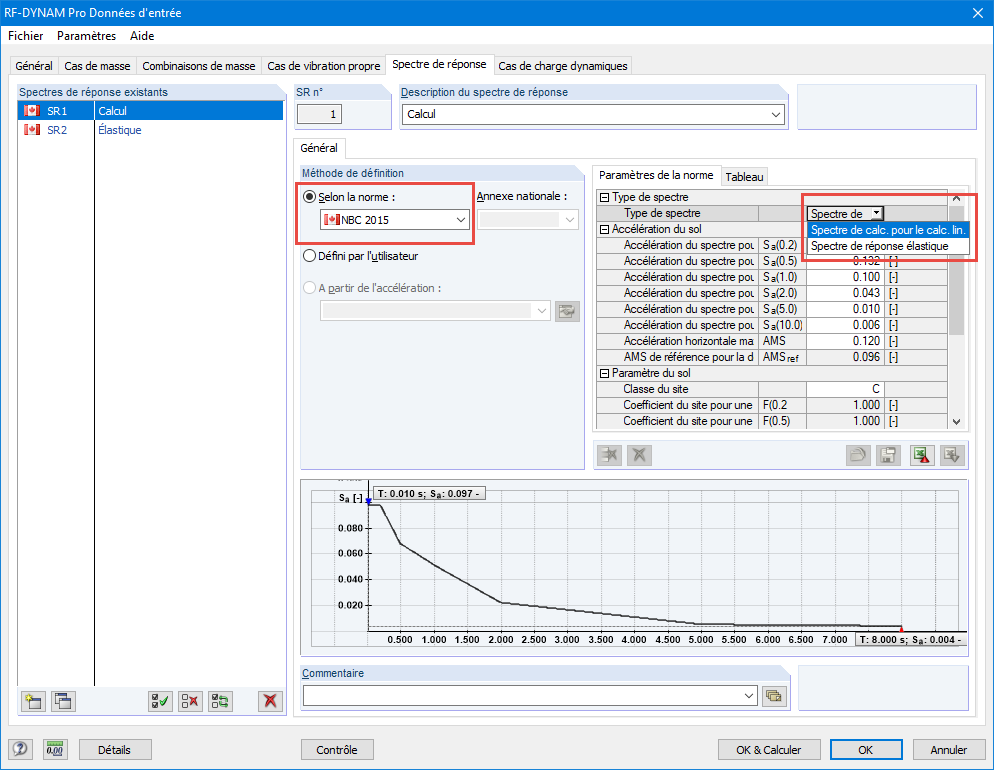The width and height of the screenshot is (994, 770).
Task: Click the Contrôle button
Action: pos(337,750)
